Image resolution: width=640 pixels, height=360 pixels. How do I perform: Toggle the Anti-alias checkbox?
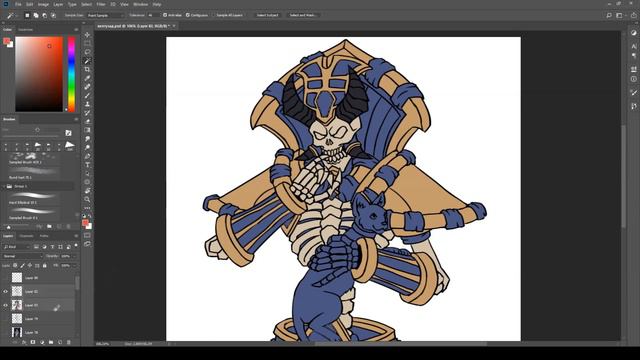pos(165,15)
